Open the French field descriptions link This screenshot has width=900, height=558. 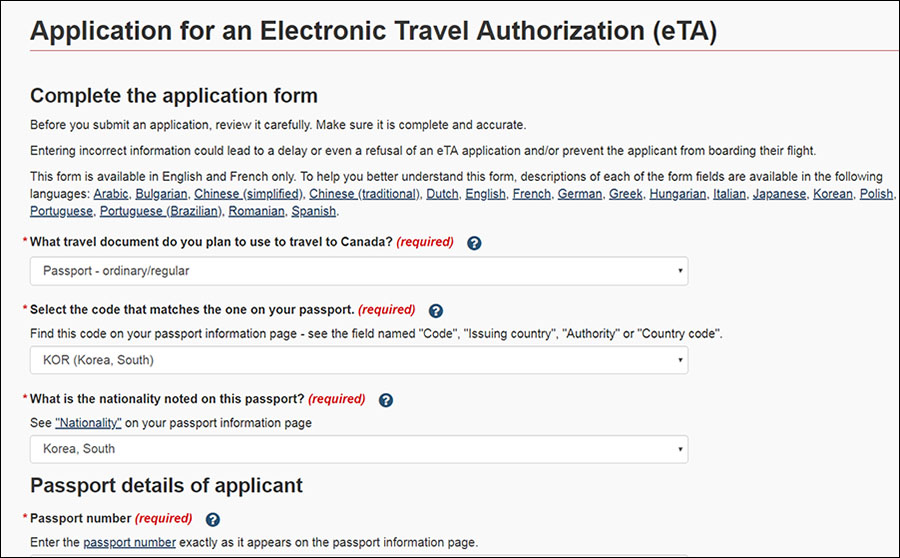[x=532, y=194]
